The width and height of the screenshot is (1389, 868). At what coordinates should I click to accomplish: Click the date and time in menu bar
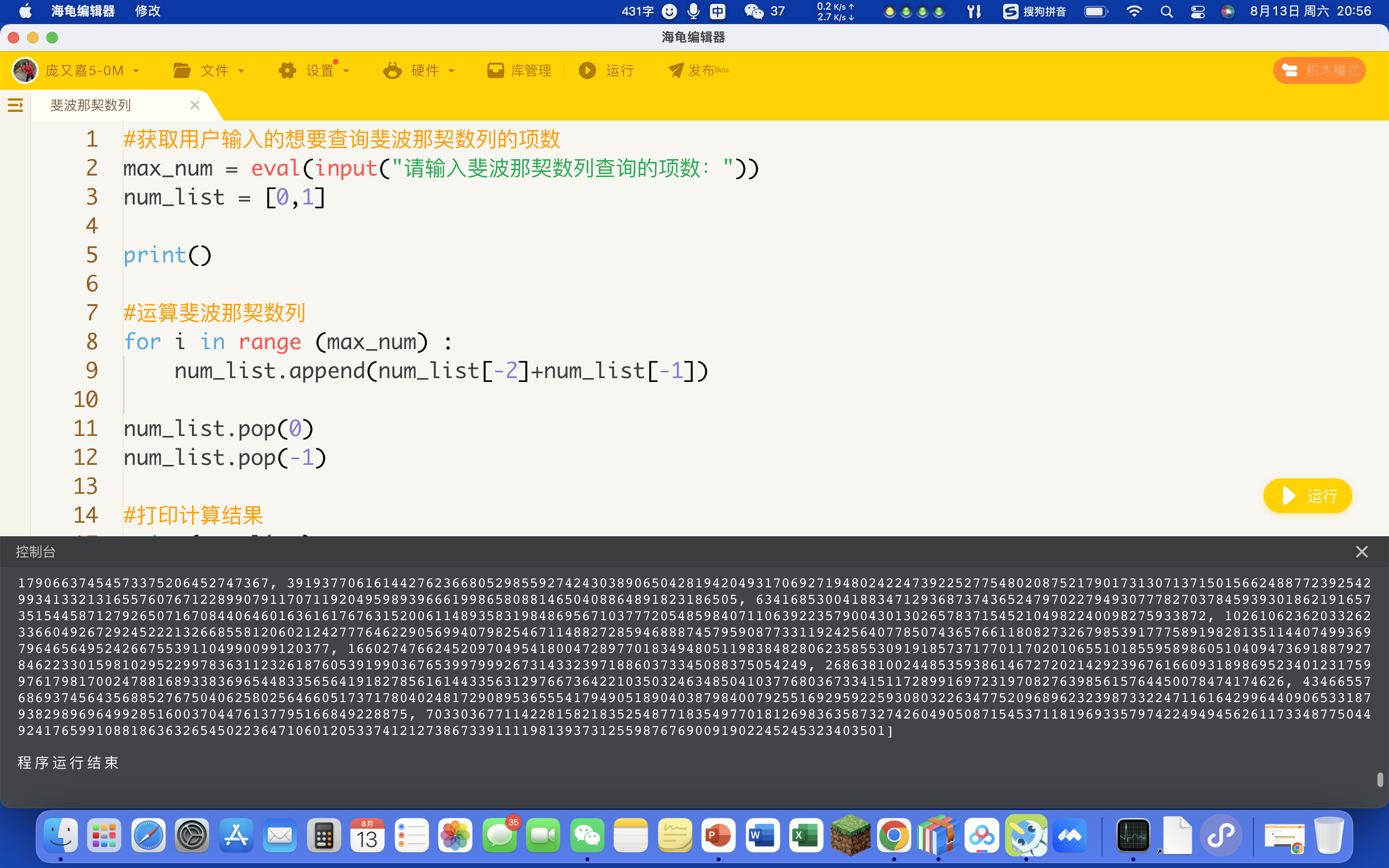(1310, 11)
